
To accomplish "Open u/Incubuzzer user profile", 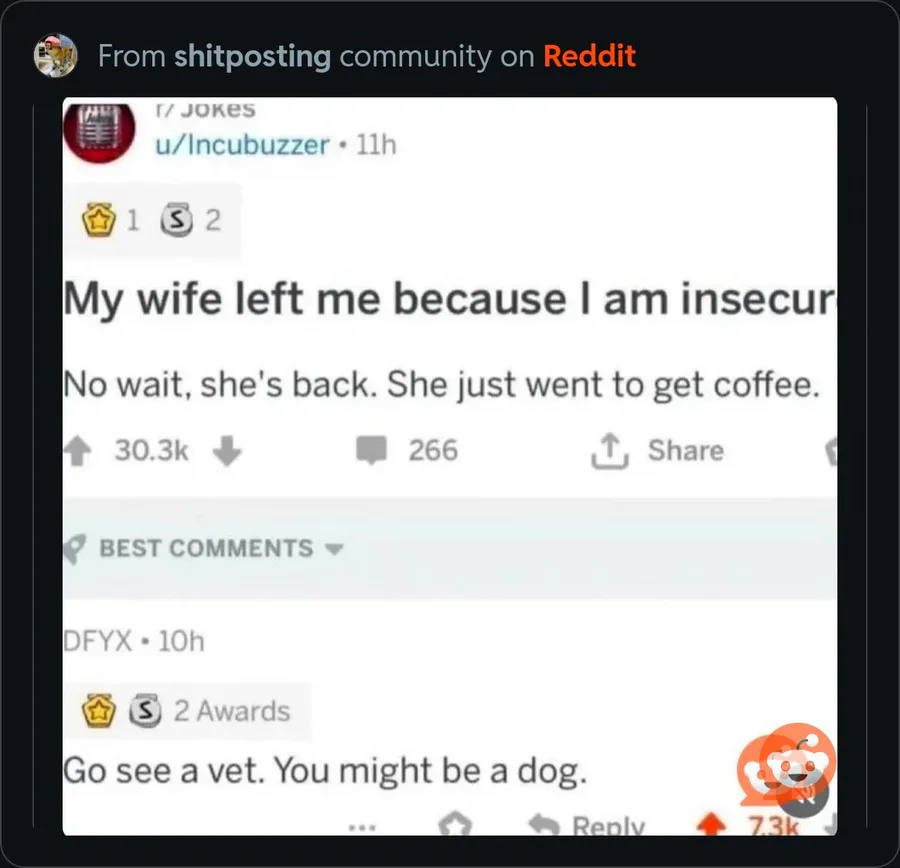I will (x=242, y=145).
